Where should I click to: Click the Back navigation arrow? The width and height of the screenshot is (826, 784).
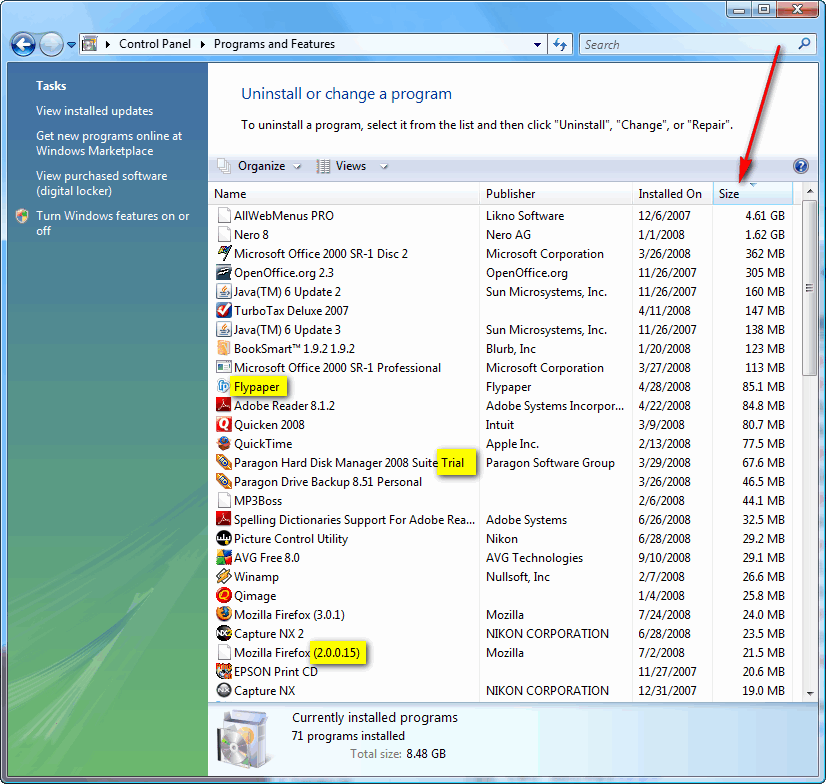(24, 44)
